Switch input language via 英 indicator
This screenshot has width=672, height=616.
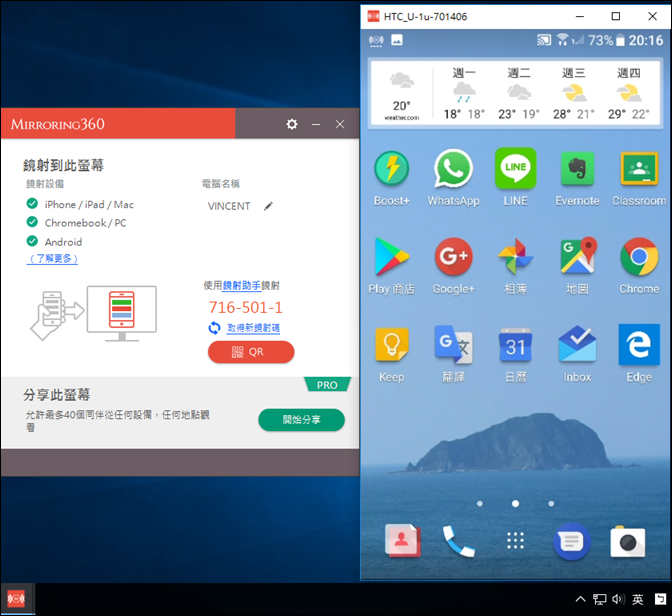click(x=638, y=599)
